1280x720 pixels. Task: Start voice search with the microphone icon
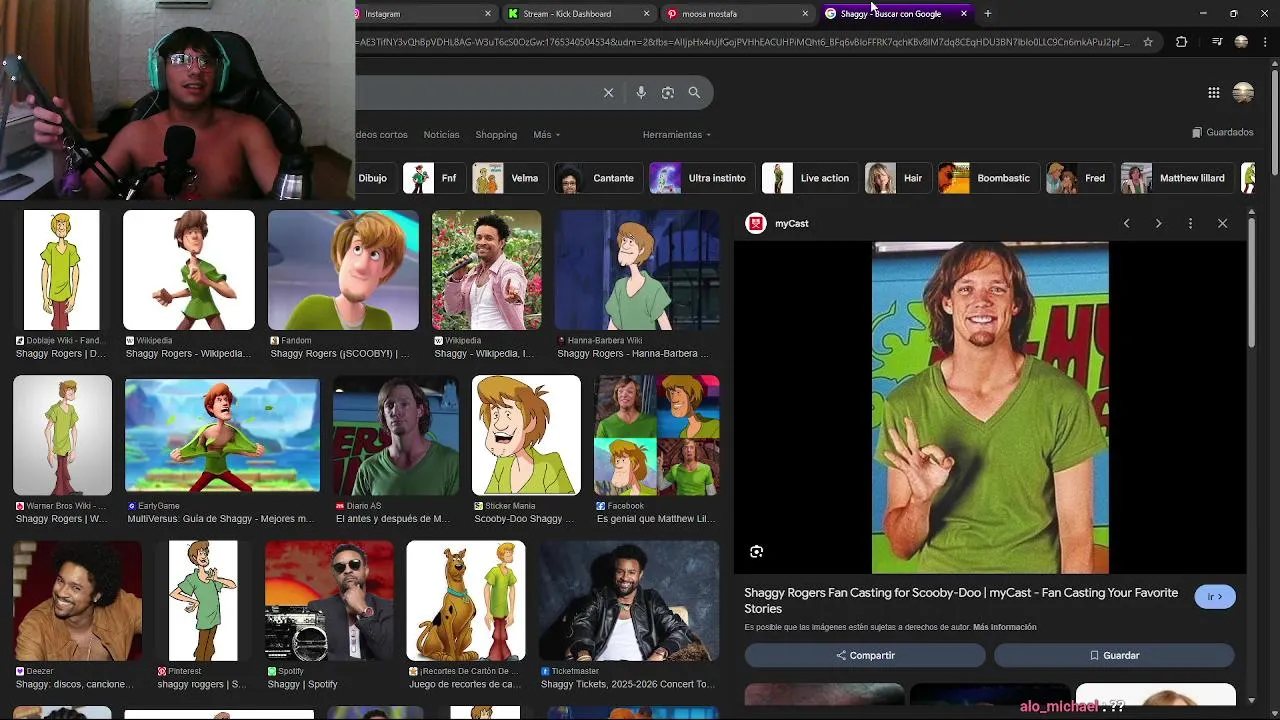(641, 92)
